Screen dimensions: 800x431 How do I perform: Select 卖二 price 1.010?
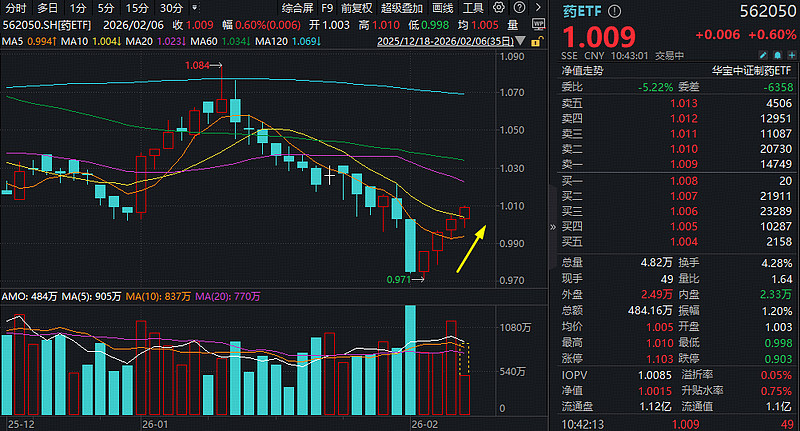tap(684, 149)
